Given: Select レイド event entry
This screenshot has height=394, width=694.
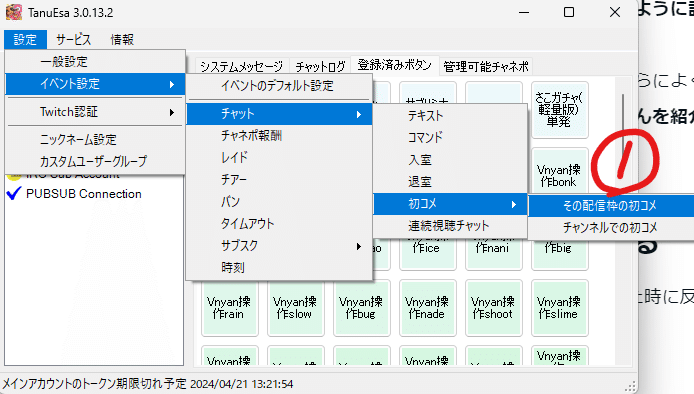Looking at the screenshot, I should pyautogui.click(x=279, y=157).
